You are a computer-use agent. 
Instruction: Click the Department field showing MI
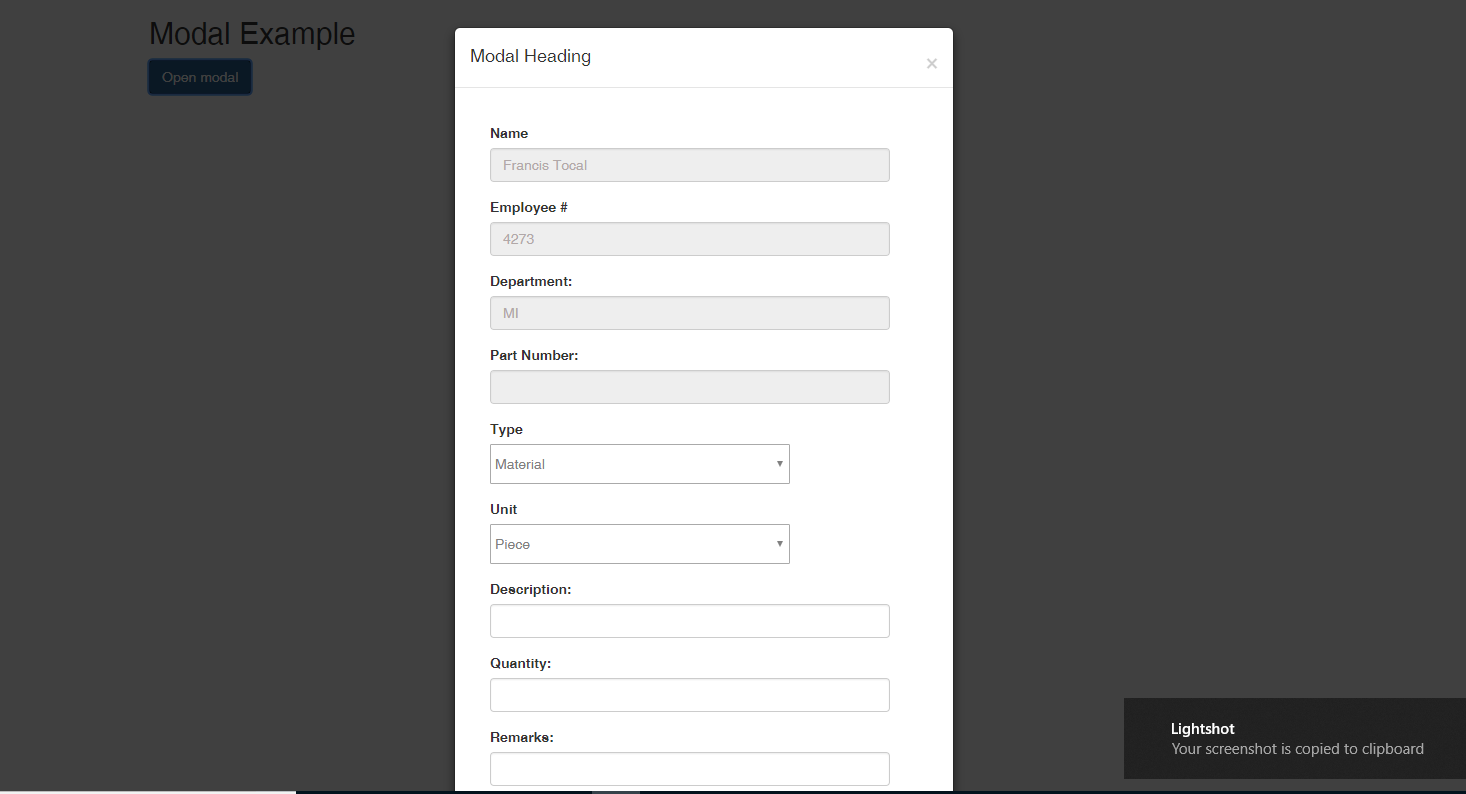(690, 313)
